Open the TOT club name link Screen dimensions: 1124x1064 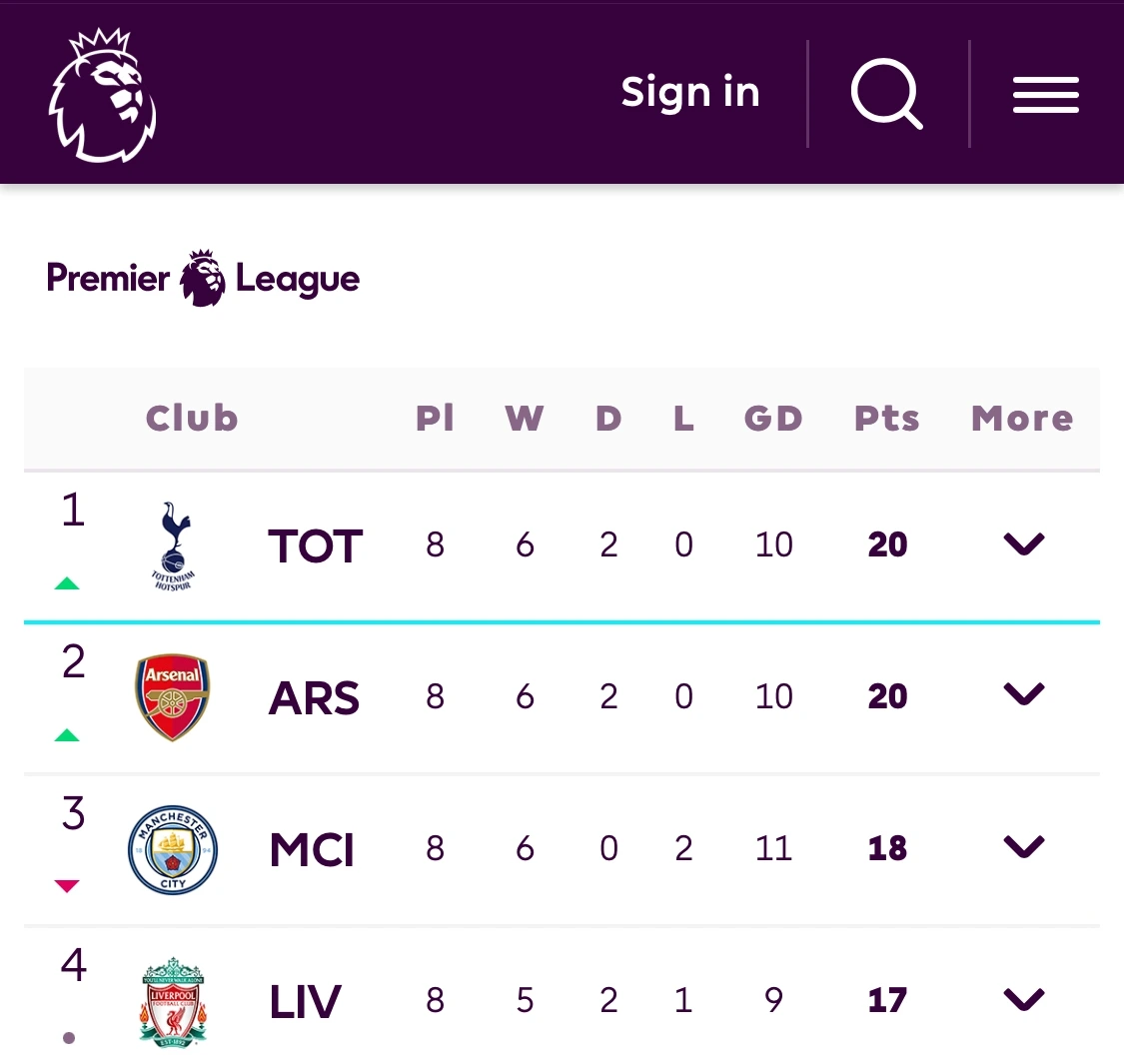point(315,546)
